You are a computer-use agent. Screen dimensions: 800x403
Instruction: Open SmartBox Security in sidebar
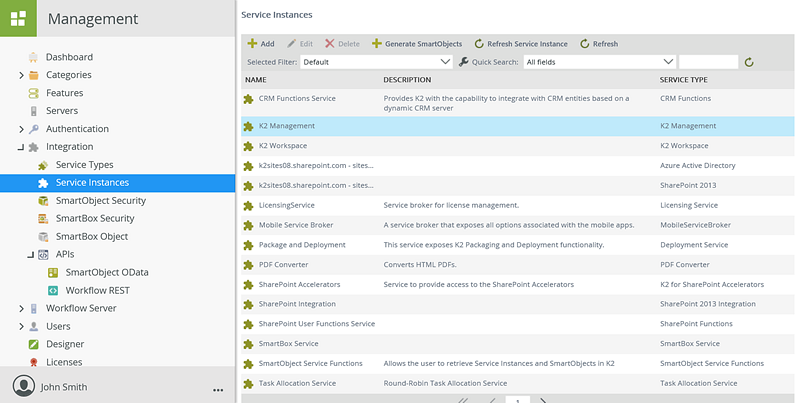pyautogui.click(x=95, y=218)
